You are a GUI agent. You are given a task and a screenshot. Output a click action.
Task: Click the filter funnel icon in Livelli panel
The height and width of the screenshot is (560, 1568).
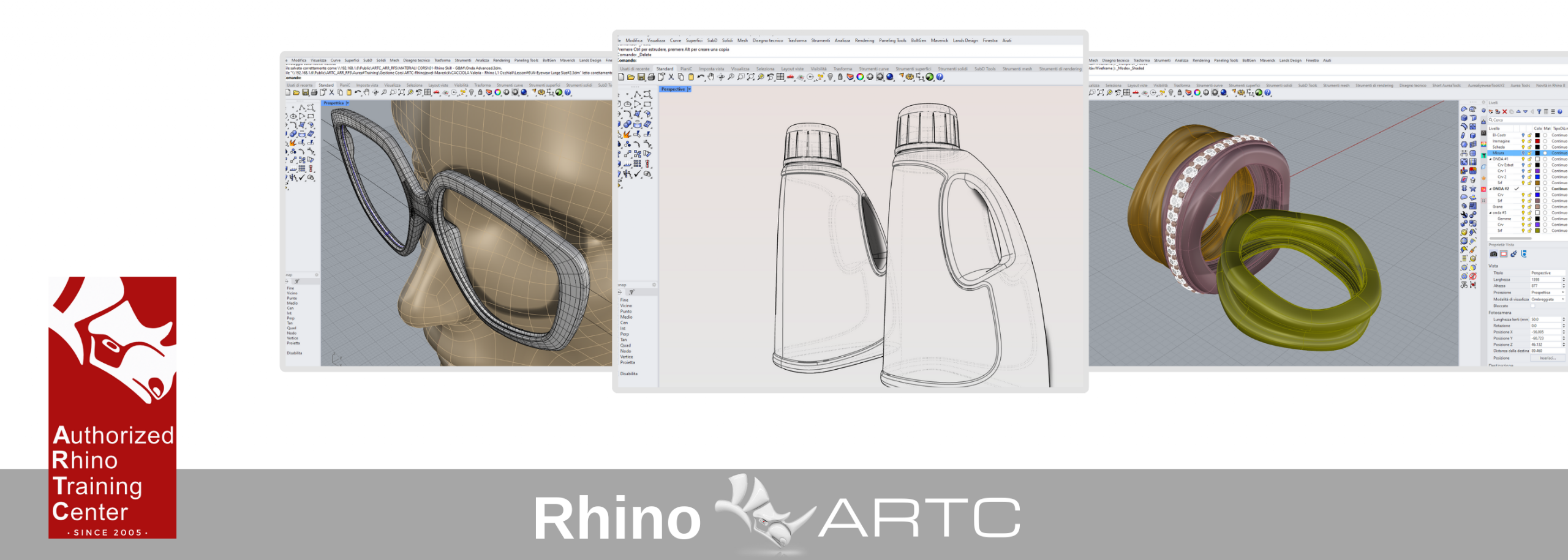pos(1539,111)
